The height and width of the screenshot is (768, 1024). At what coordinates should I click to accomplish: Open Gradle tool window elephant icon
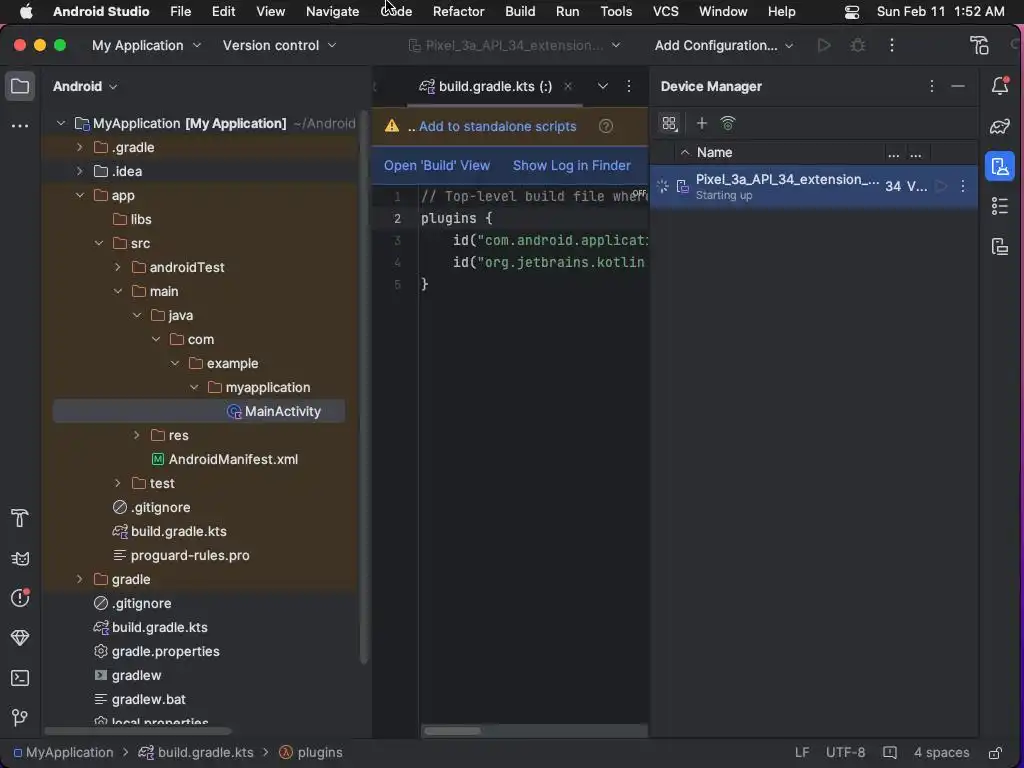1000,126
